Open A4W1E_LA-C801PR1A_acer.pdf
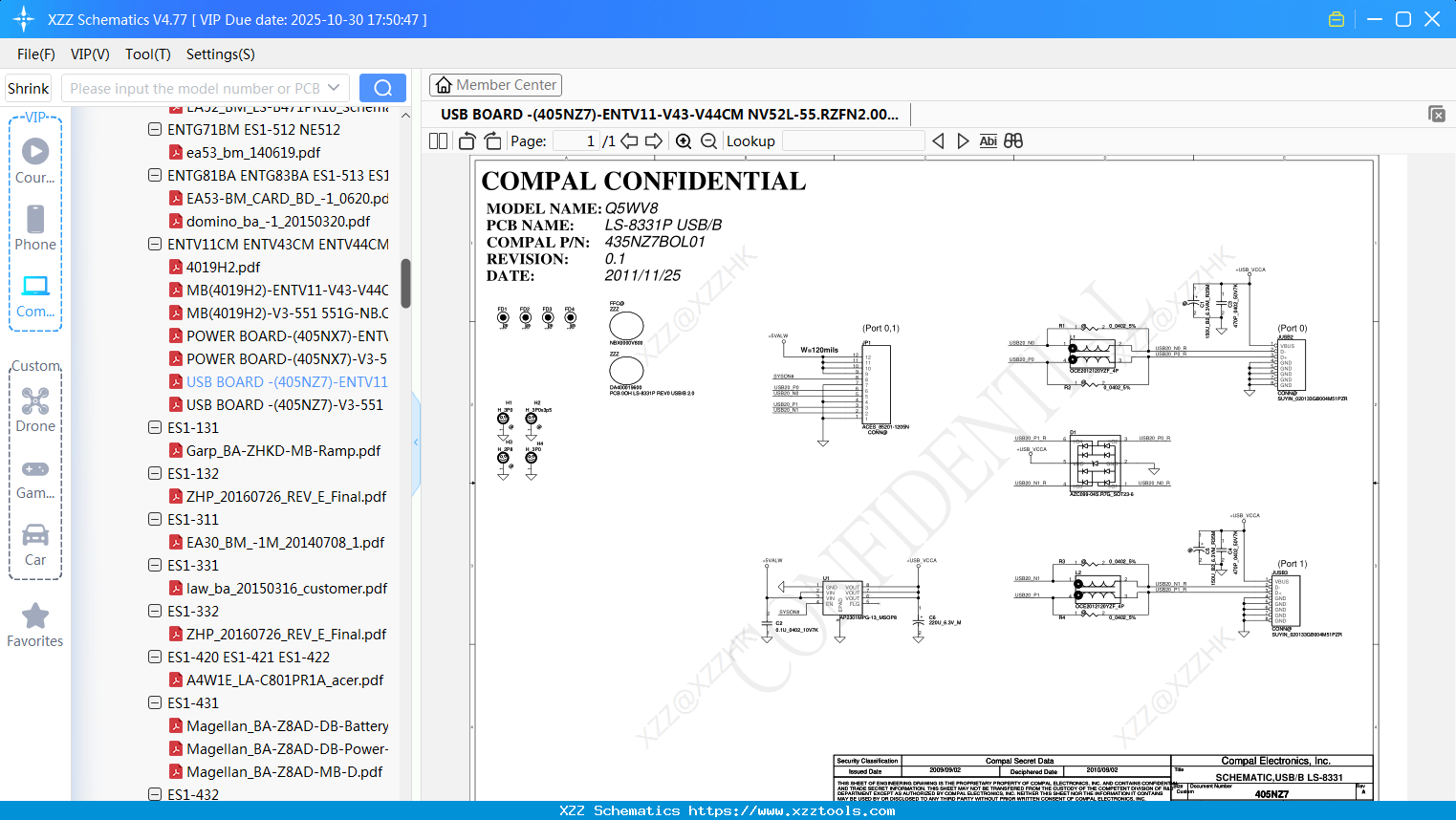Viewport: 1456px width, 820px height. [x=285, y=680]
